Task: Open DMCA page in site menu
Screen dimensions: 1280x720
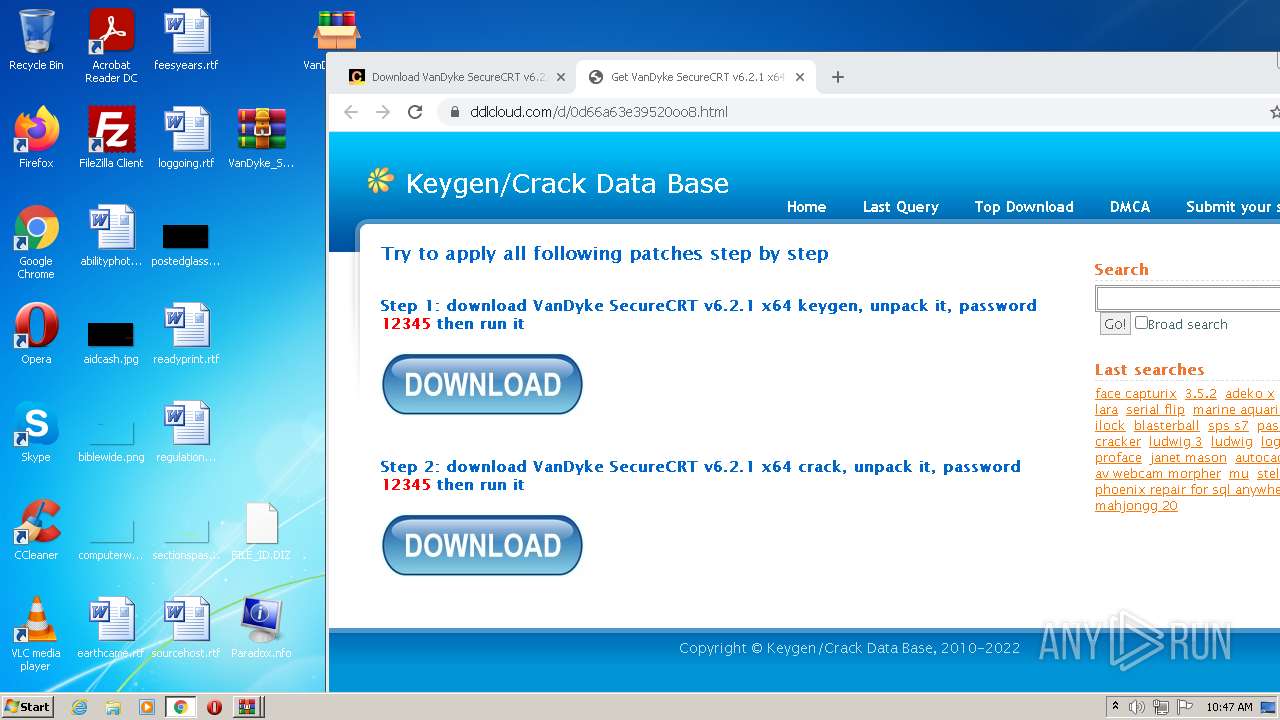Action: click(x=1130, y=207)
